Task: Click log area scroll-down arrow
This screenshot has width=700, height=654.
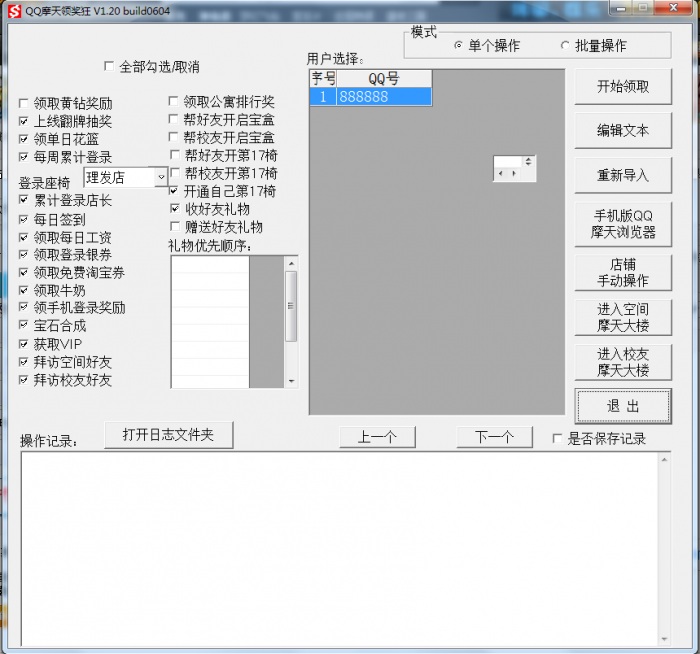Action: pyautogui.click(x=664, y=639)
